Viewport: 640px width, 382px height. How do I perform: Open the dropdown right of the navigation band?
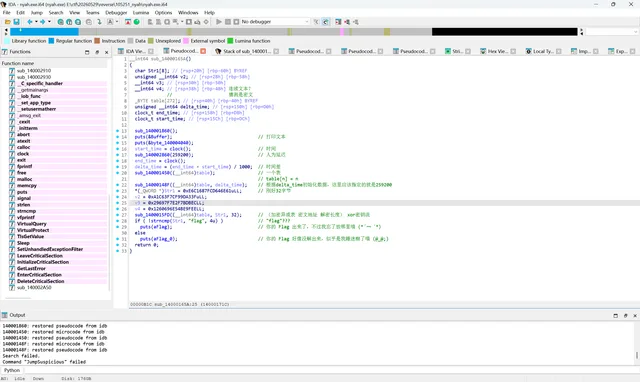pyautogui.click(x=636, y=32)
